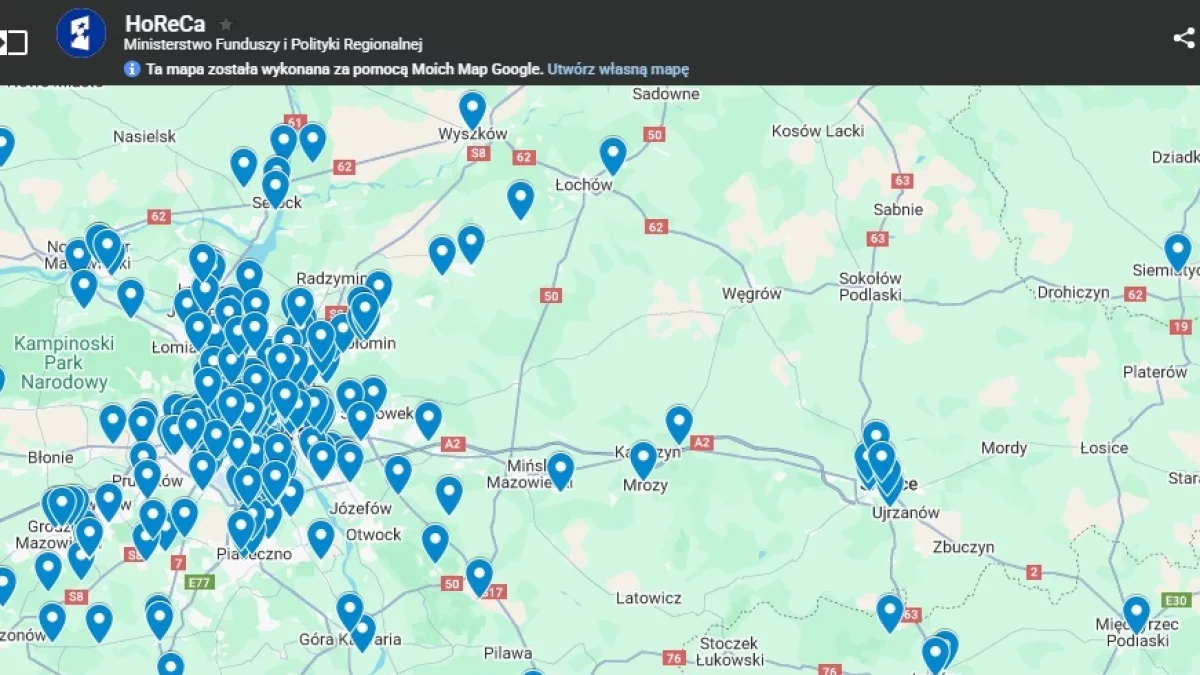Image resolution: width=1200 pixels, height=675 pixels.
Task: Click the blue info icon
Action: [x=132, y=69]
